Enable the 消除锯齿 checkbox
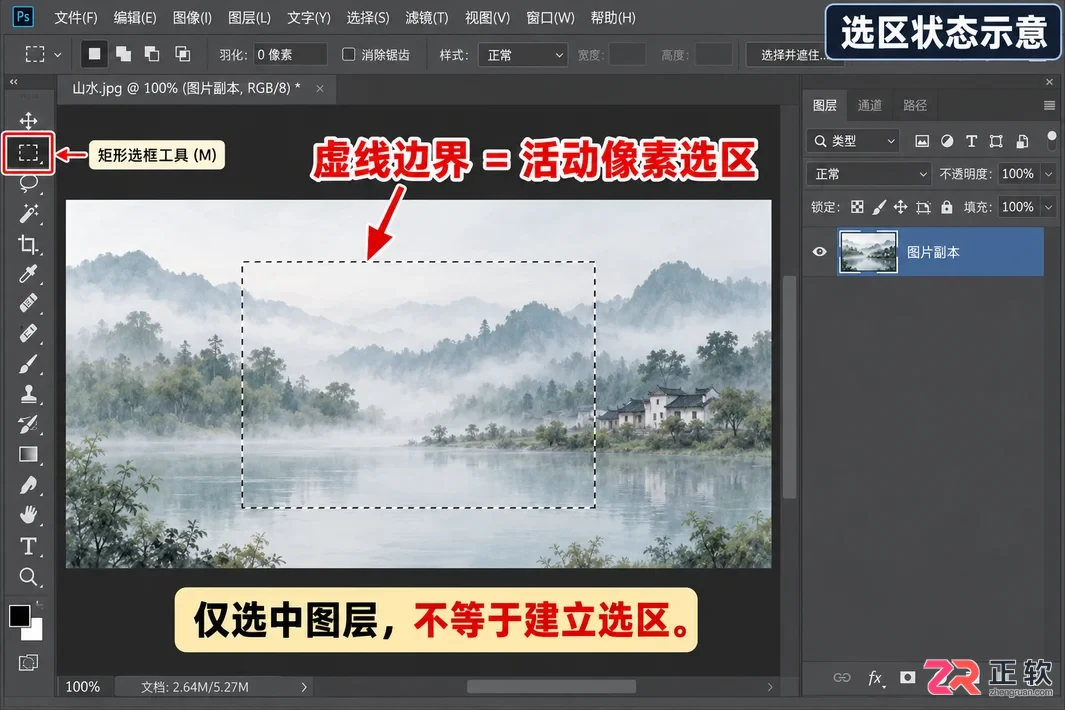1065x710 pixels. pos(348,54)
